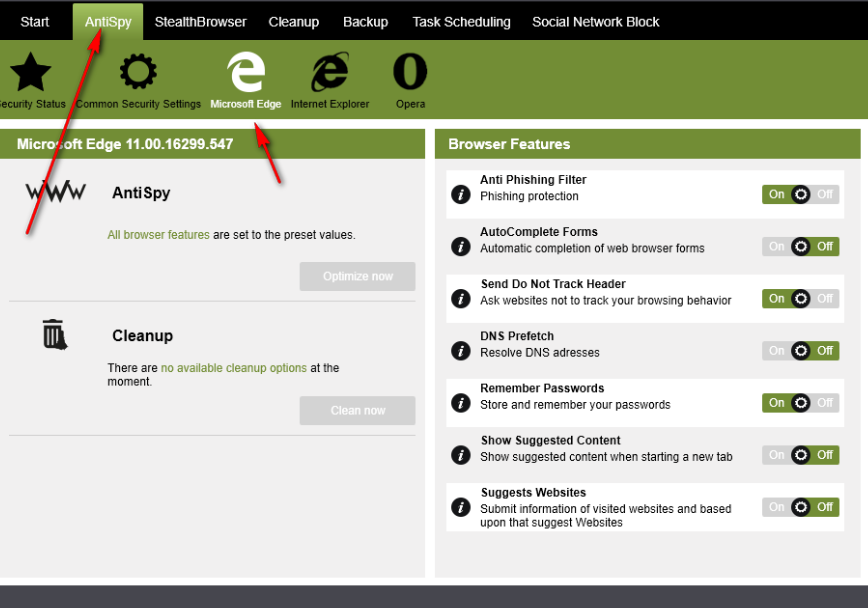Viewport: 868px width, 608px height.
Task: Go to the Start tab
Action: coord(35,22)
